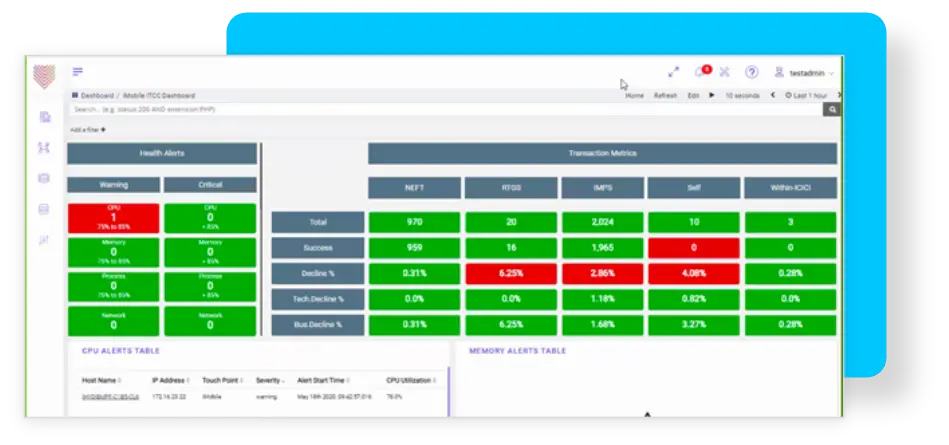Click the red CPU warning tile
Viewport: 949px width, 445px height.
113,218
